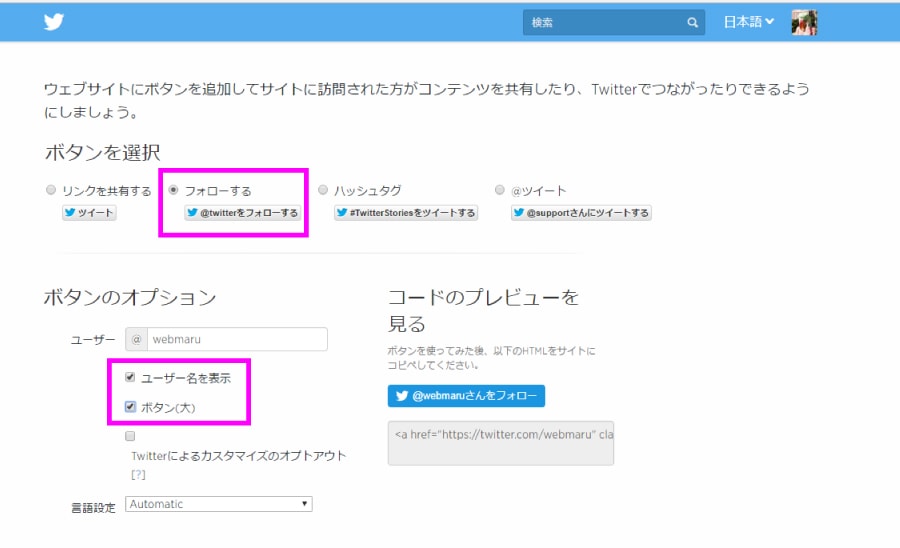This screenshot has height=548, width=900.
Task: Open the profile avatar thumbnail
Action: 804,22
